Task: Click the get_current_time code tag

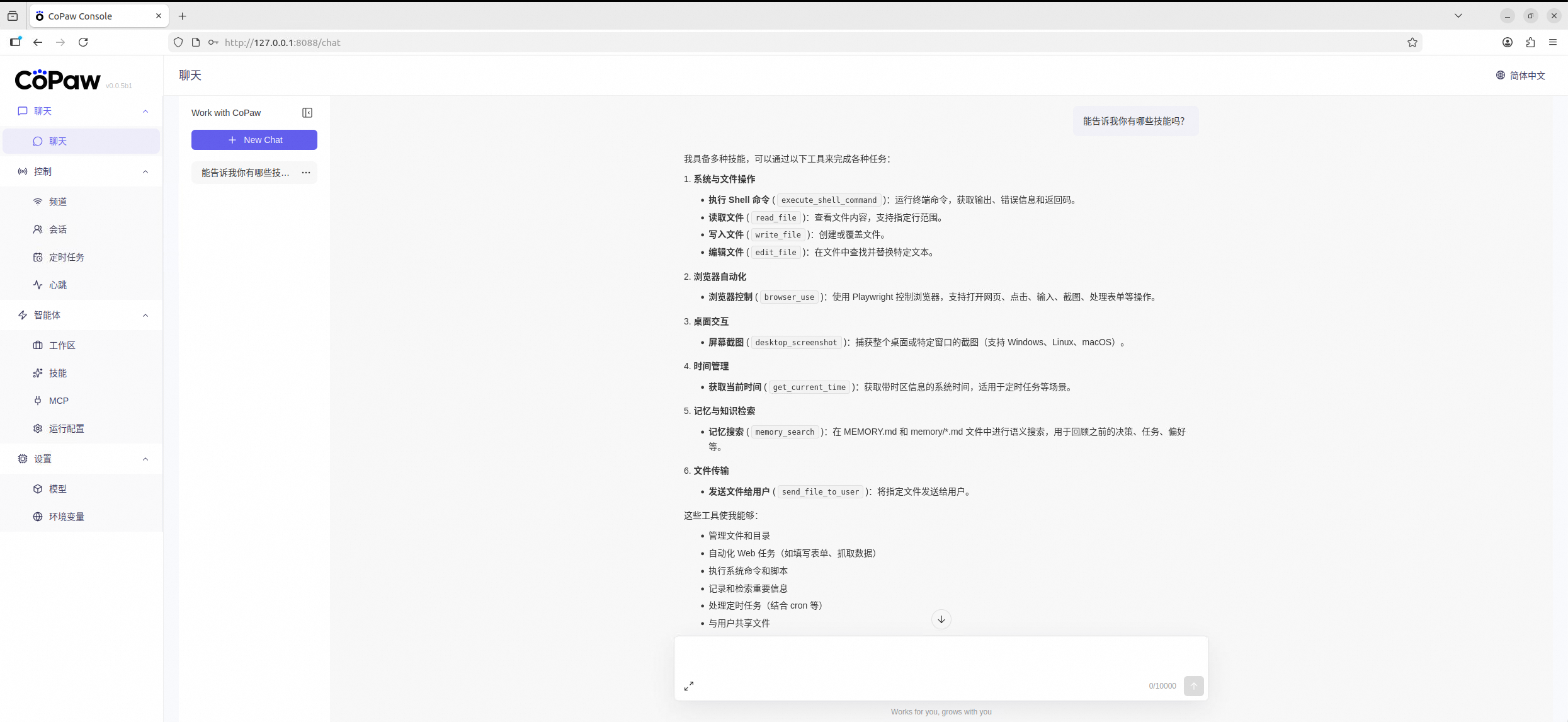Action: point(809,387)
